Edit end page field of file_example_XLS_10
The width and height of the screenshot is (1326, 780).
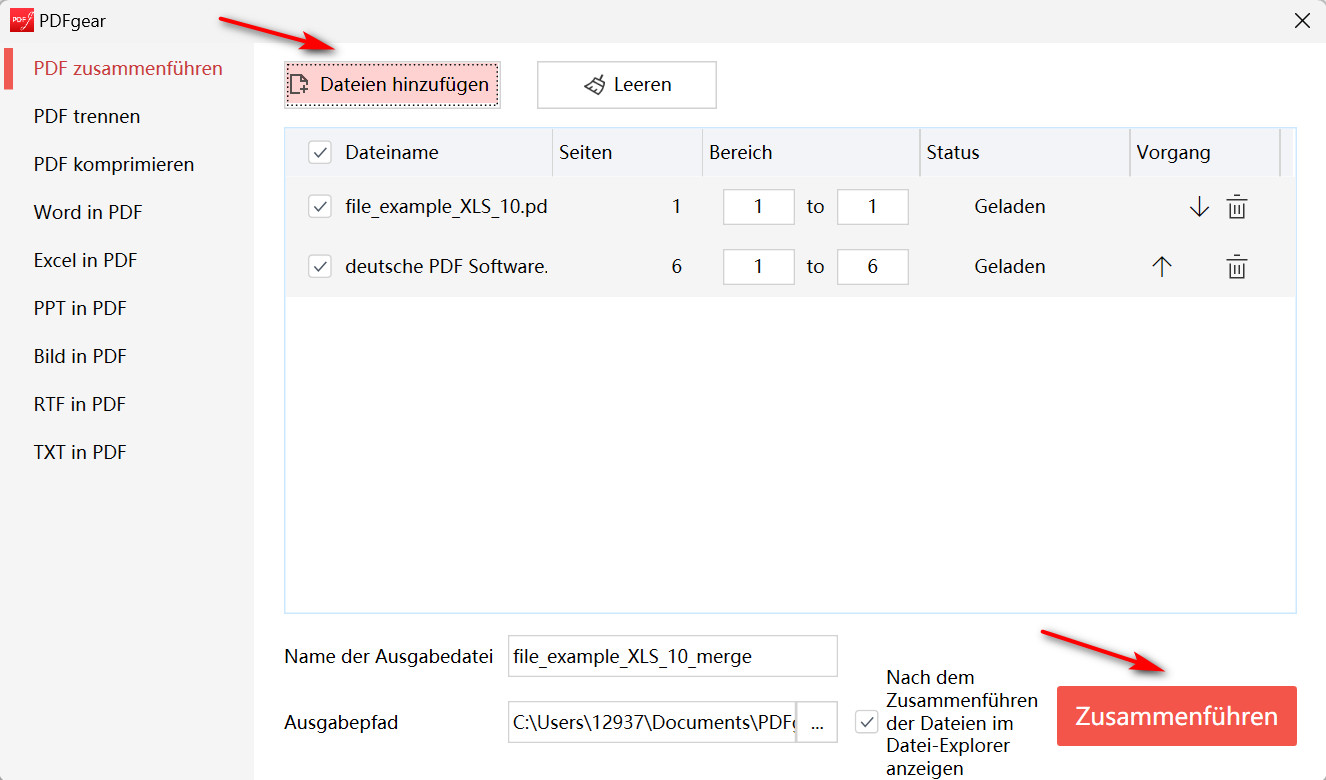(x=873, y=207)
